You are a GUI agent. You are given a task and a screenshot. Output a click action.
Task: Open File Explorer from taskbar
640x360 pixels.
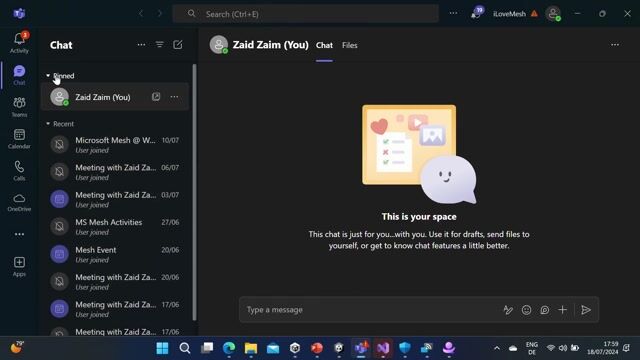coord(251,348)
